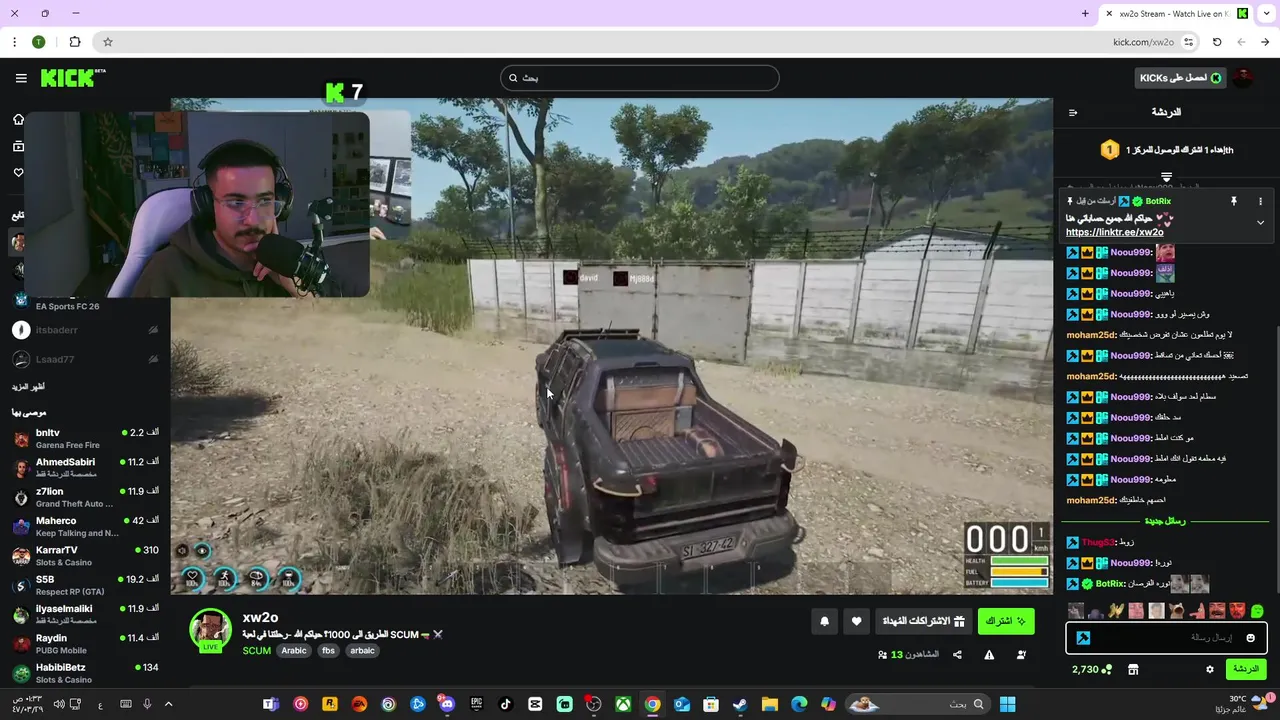The width and height of the screenshot is (1280, 720).
Task: Open KarrarTV recommended channel
Action: [85, 555]
